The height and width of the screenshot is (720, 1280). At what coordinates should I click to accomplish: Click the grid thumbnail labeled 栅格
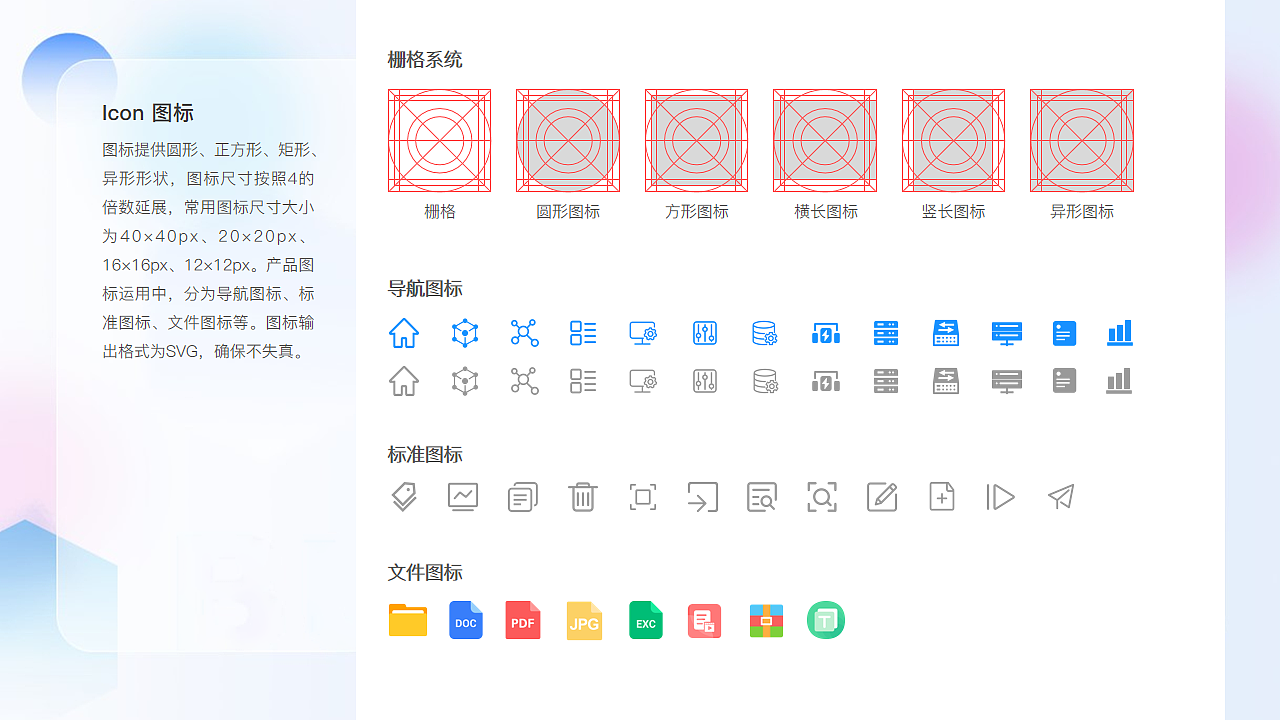440,141
